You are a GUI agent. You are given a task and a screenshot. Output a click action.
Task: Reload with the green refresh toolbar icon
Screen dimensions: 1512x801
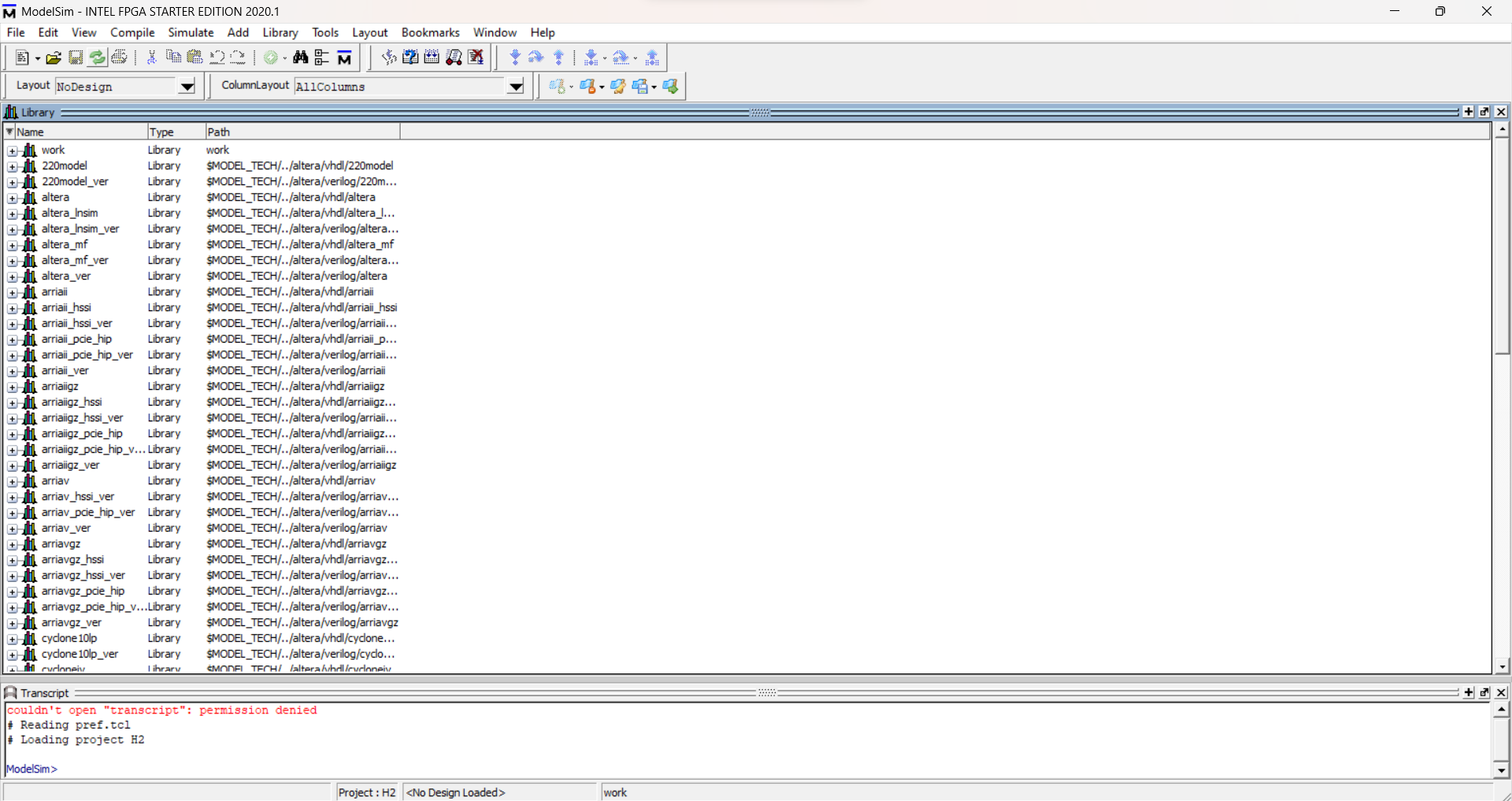[97, 57]
